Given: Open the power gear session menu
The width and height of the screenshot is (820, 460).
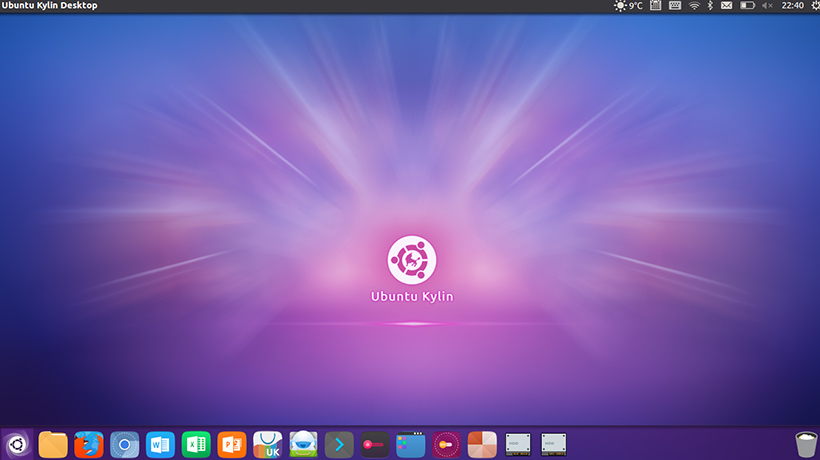Looking at the screenshot, I should pyautogui.click(x=809, y=6).
